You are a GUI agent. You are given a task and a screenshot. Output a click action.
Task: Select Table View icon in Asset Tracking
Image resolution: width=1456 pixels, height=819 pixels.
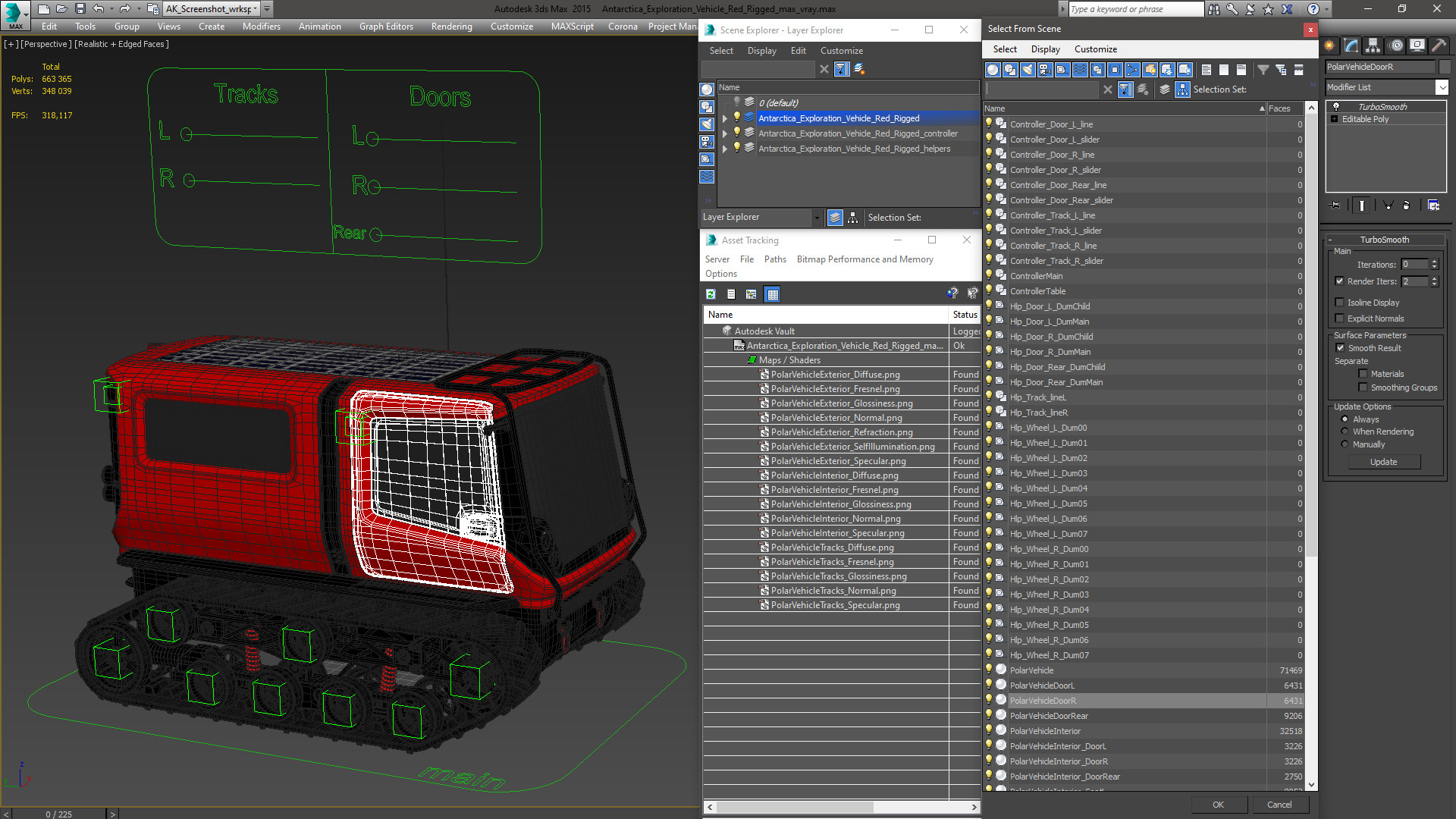click(x=772, y=294)
